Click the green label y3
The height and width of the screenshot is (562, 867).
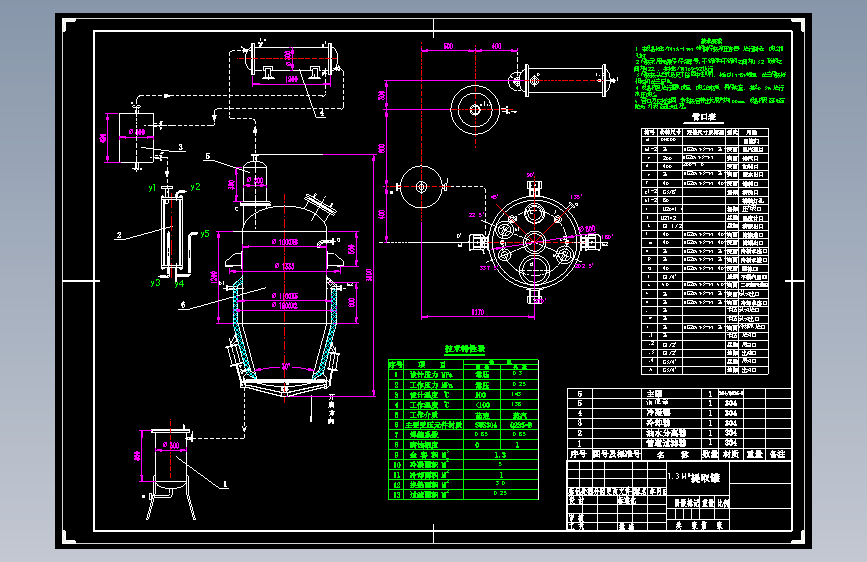pyautogui.click(x=155, y=283)
